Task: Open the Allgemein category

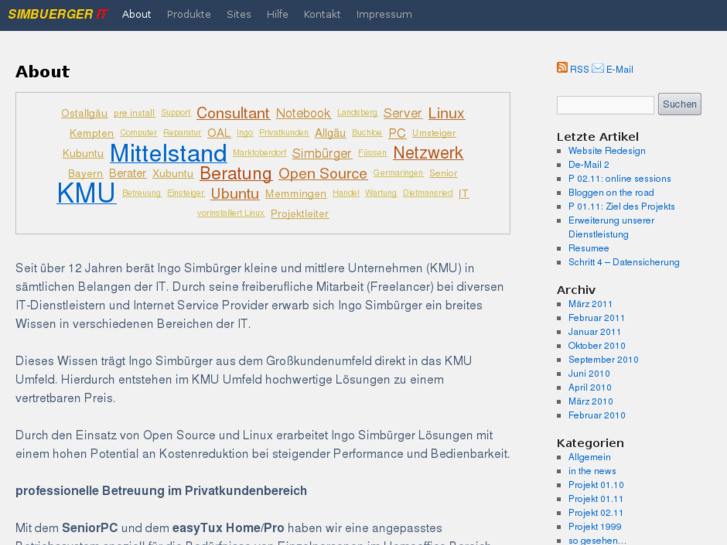Action: [x=589, y=457]
